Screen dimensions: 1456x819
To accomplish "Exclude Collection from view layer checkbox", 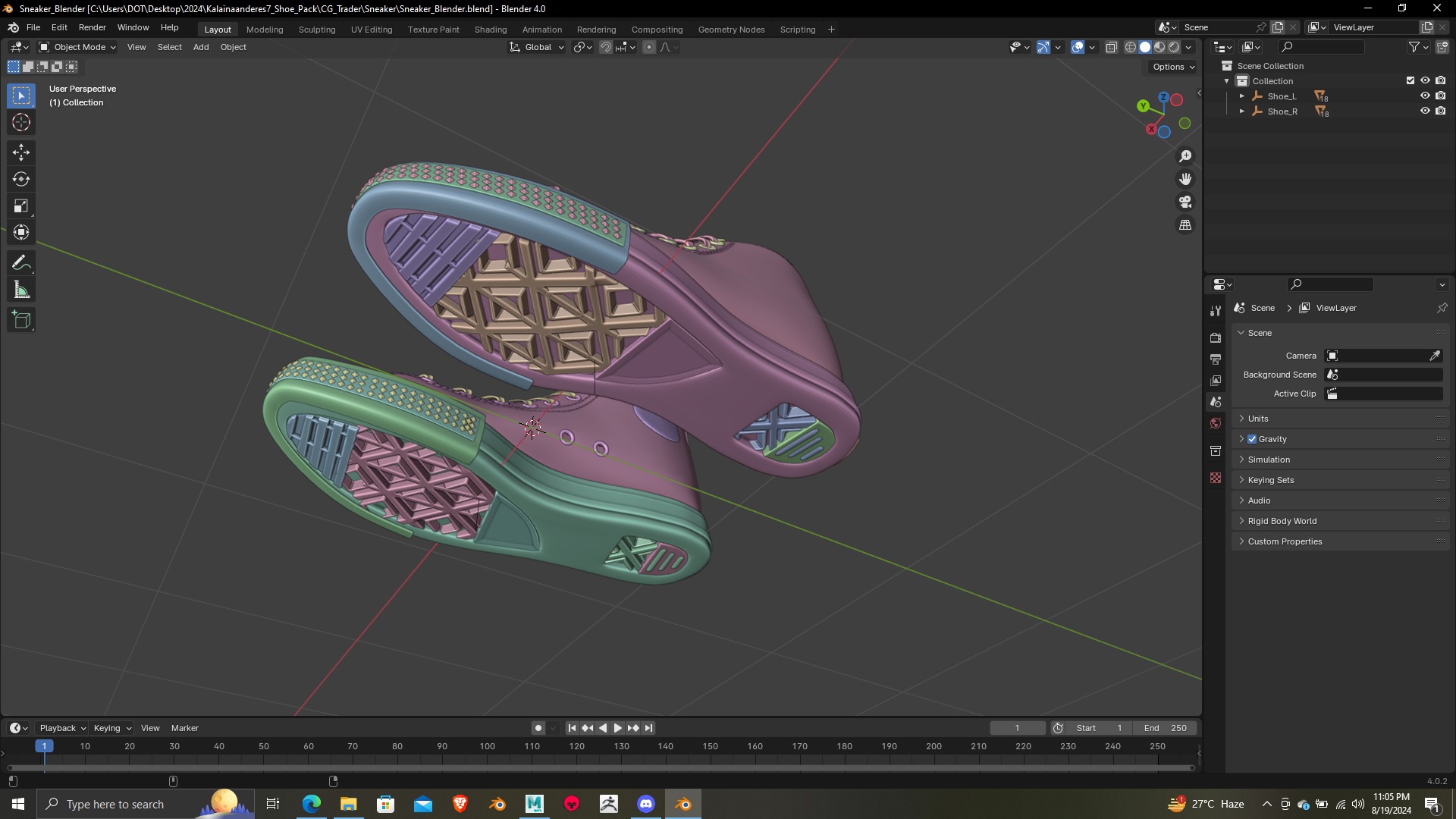I will pos(1410,80).
